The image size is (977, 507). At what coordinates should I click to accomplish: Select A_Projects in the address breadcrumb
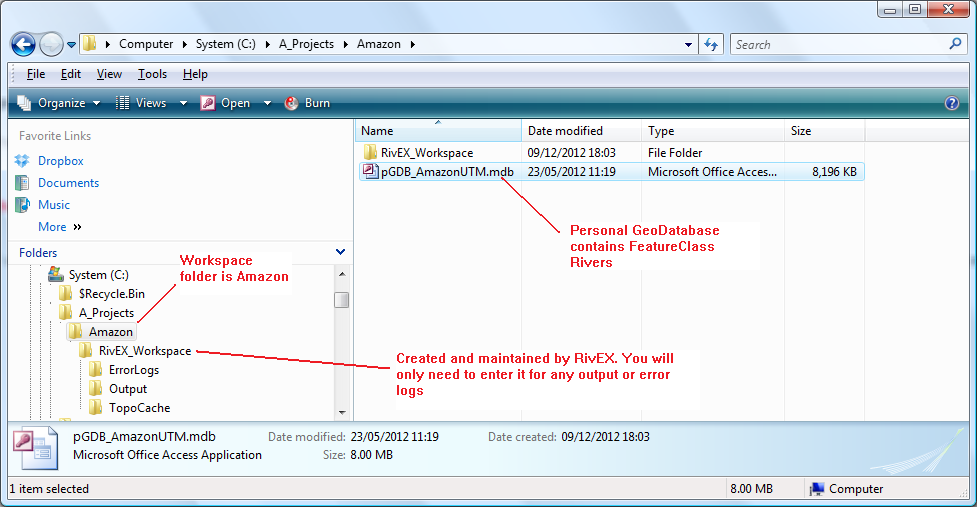[306, 44]
